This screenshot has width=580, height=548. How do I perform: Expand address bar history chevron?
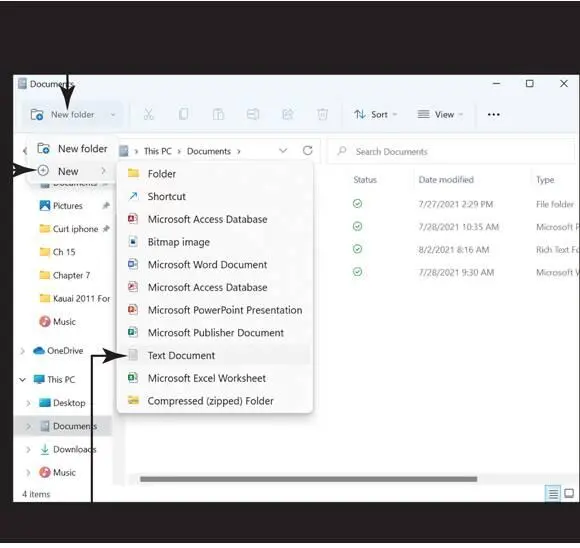[283, 151]
